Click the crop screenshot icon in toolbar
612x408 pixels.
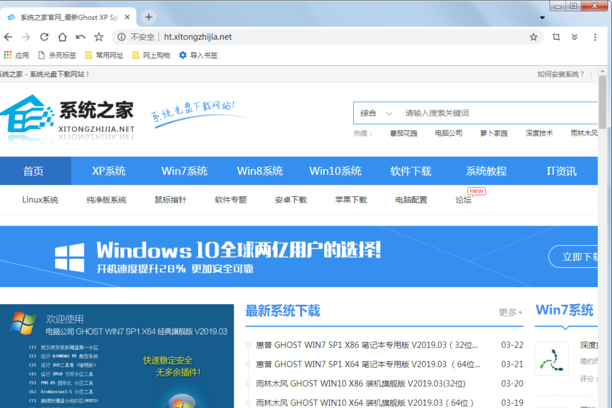pos(556,37)
